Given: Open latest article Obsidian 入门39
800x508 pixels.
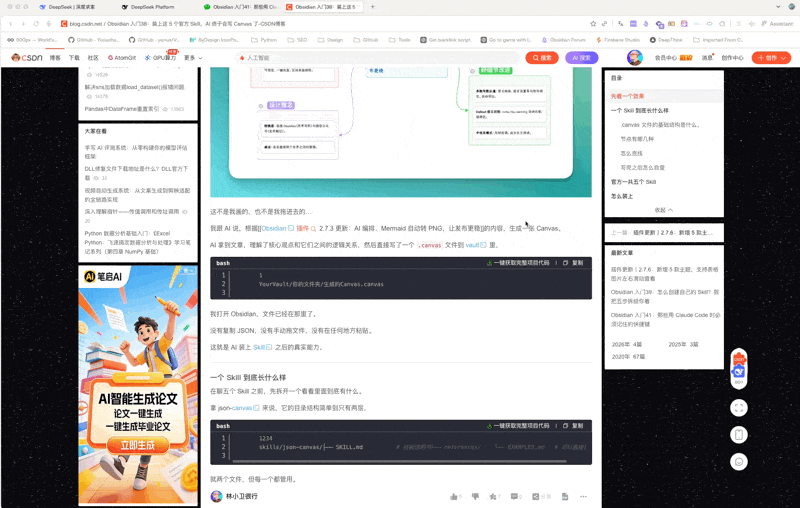Looking at the screenshot, I should (x=664, y=297).
